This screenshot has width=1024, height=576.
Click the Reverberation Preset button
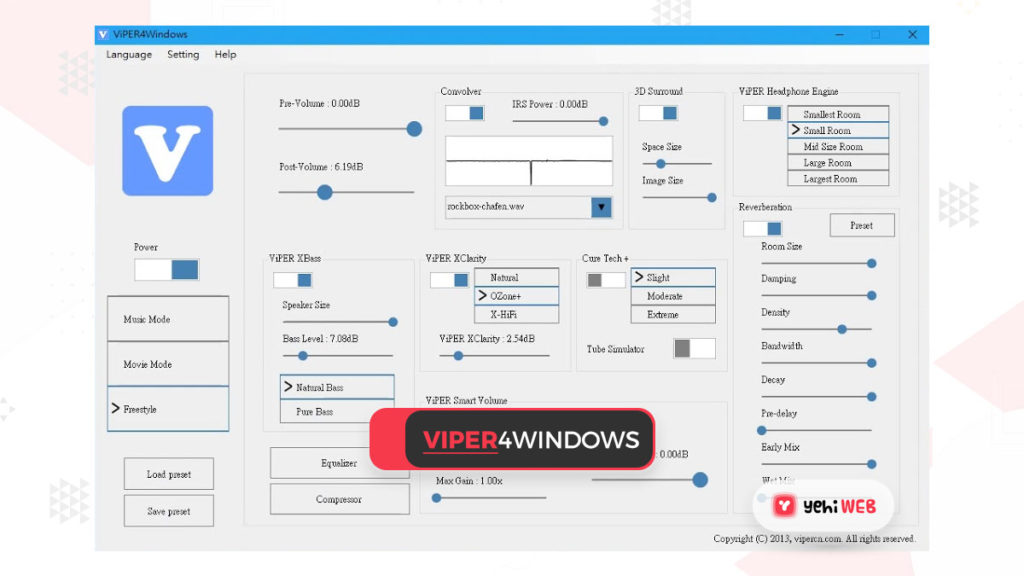(x=861, y=225)
